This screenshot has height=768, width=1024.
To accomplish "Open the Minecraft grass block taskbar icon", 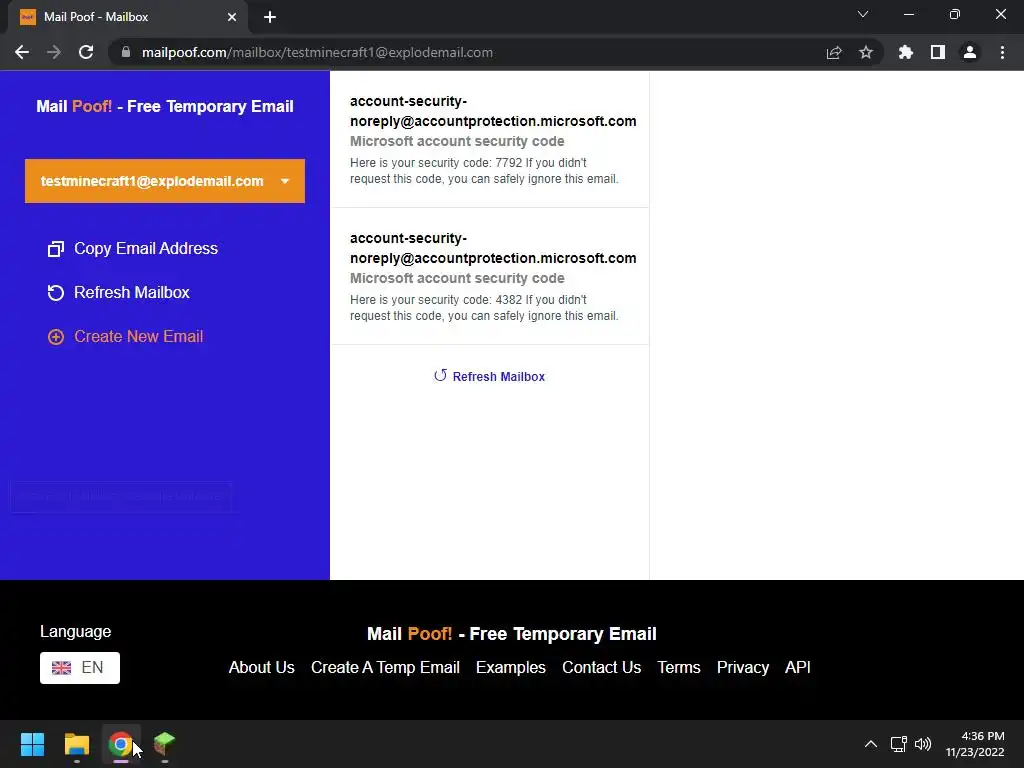I will [x=165, y=744].
